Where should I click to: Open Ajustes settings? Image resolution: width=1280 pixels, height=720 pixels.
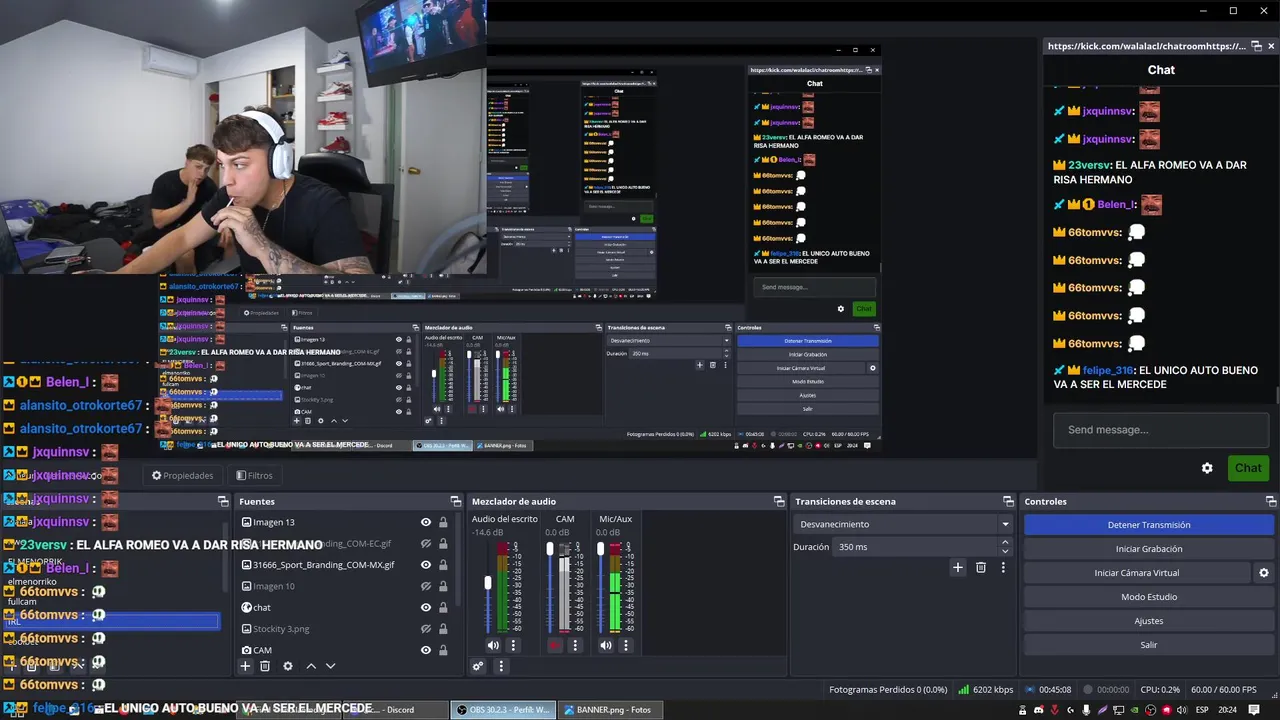coord(1149,621)
